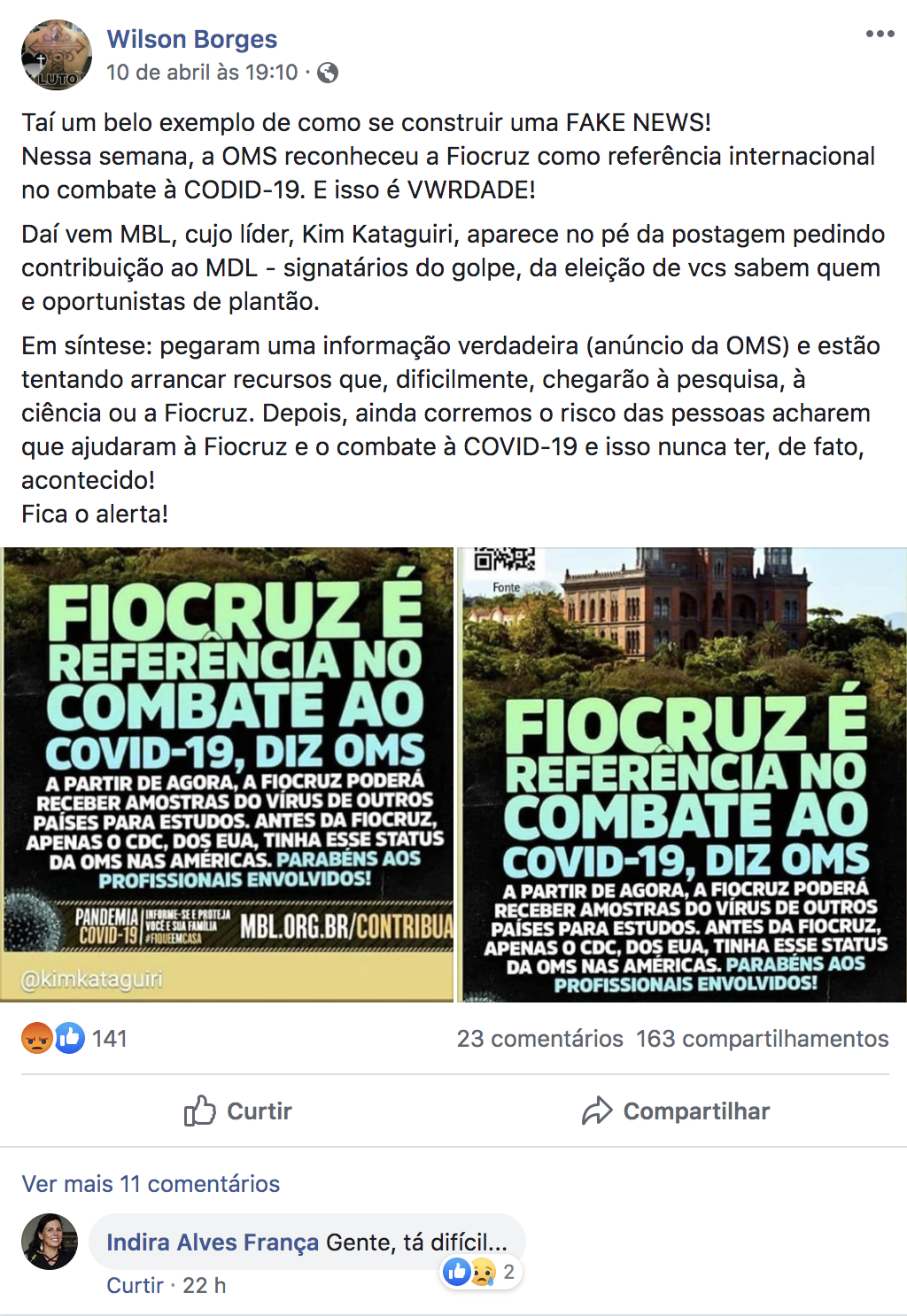
Task: Click the thumbs-up icon beside Curtir
Action: [x=200, y=1111]
